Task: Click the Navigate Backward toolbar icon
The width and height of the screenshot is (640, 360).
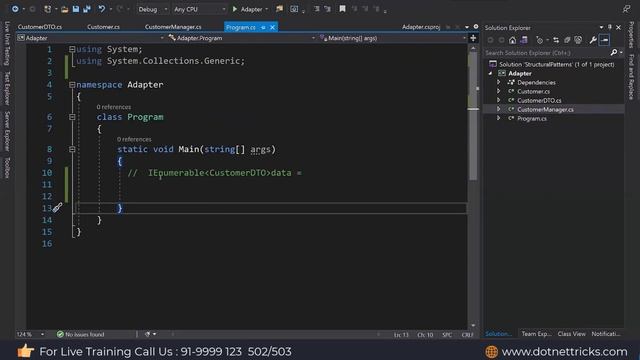Action: tap(15, 9)
